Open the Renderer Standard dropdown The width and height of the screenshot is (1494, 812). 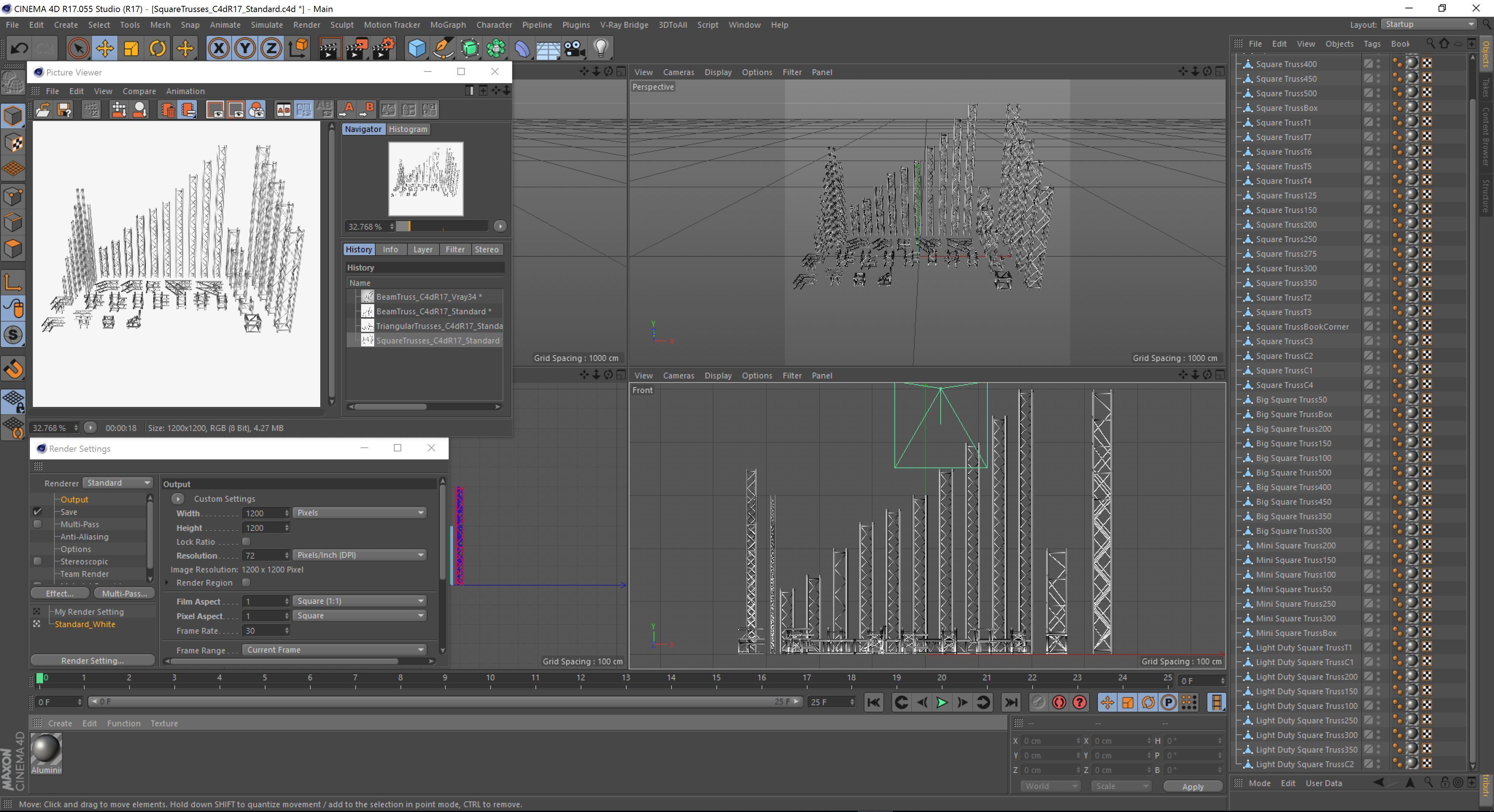point(118,483)
